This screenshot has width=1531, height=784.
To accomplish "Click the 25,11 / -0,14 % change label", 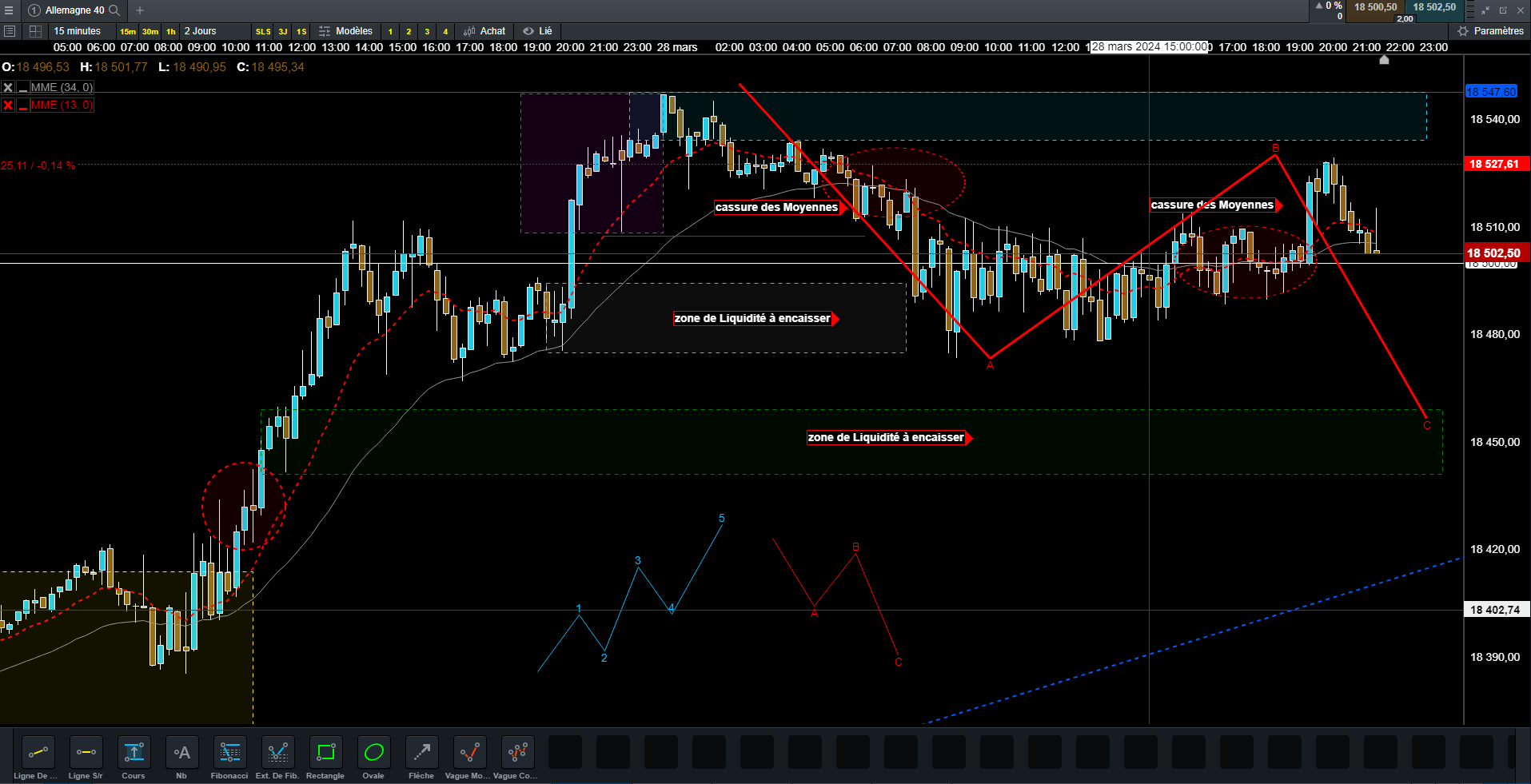I will tap(38, 165).
